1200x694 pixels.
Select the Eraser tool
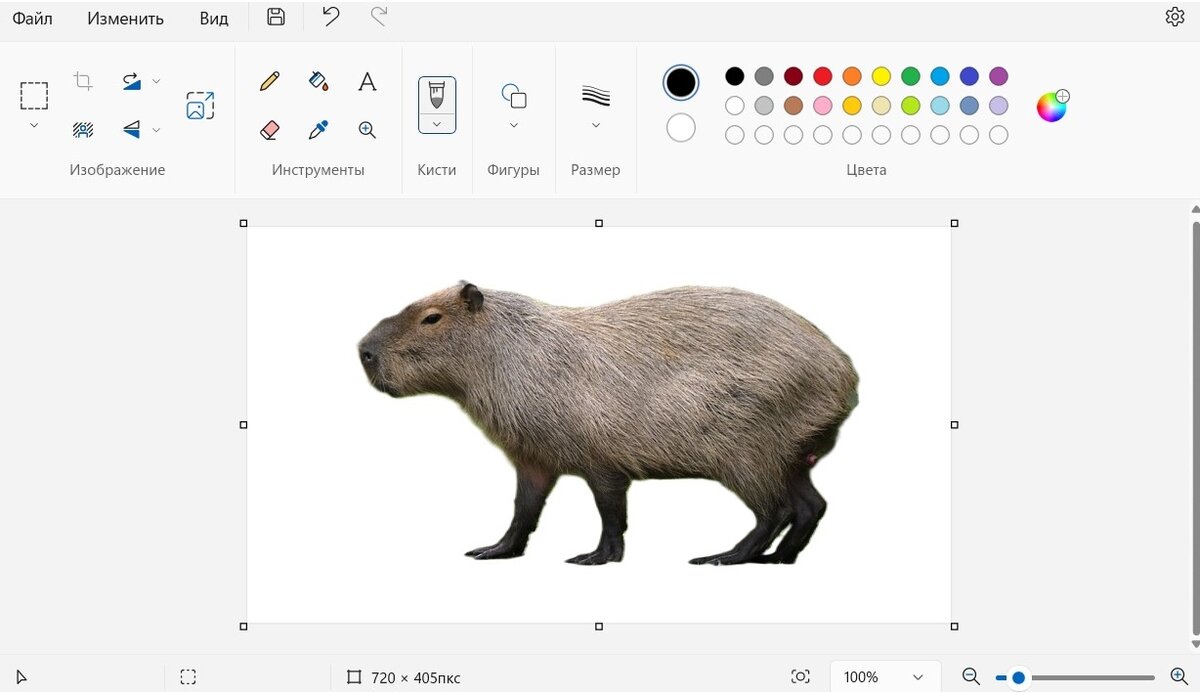click(x=269, y=129)
